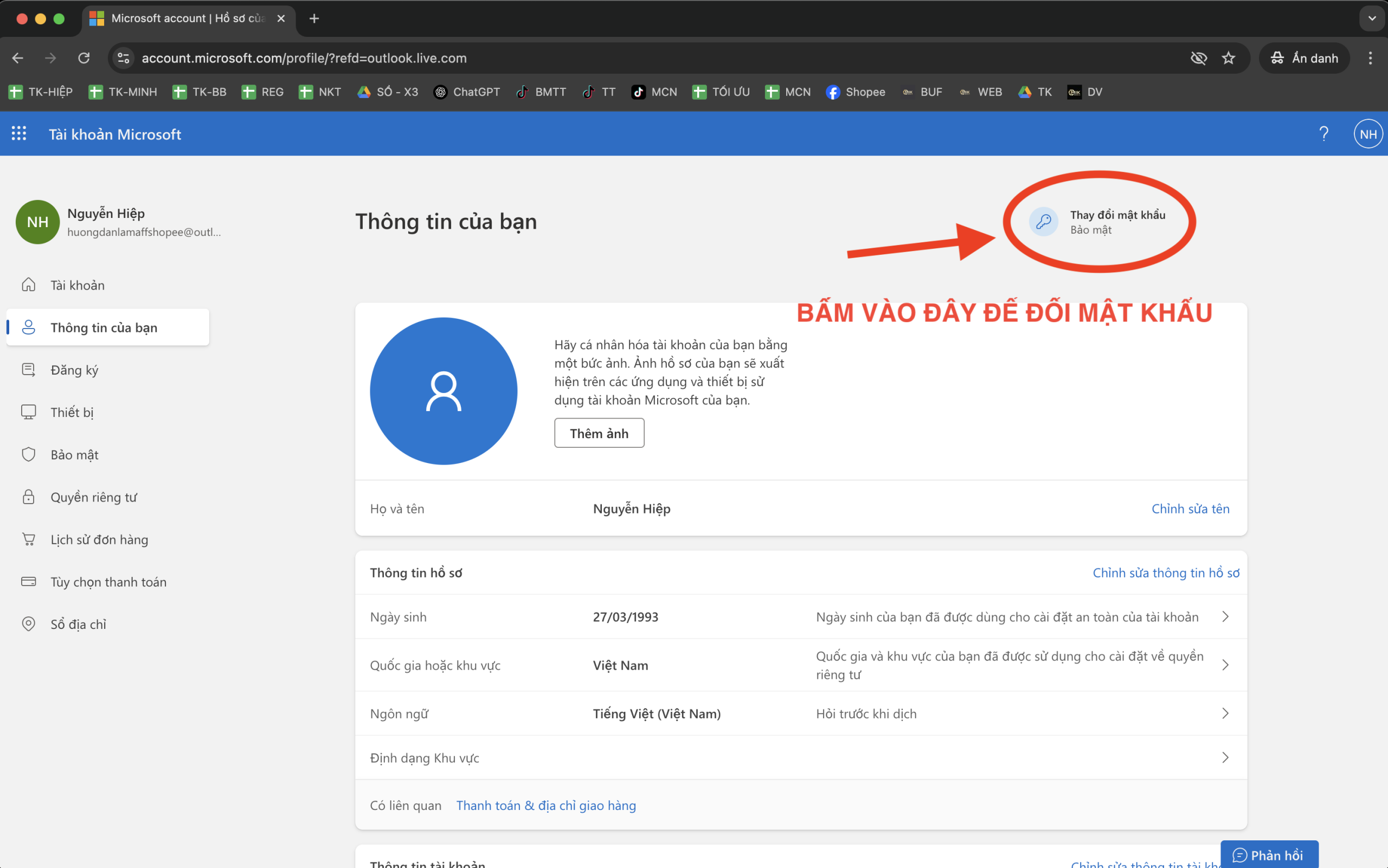Open Quyền riêng tư in sidebar

tap(108, 497)
